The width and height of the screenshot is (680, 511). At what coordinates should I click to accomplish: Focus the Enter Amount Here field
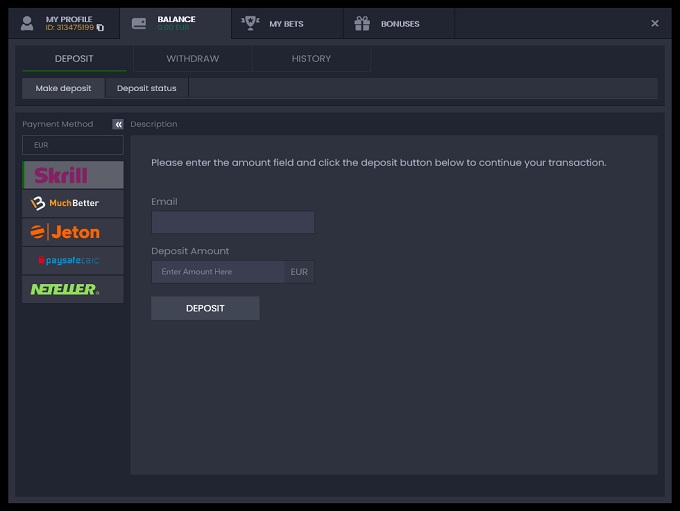[218, 272]
